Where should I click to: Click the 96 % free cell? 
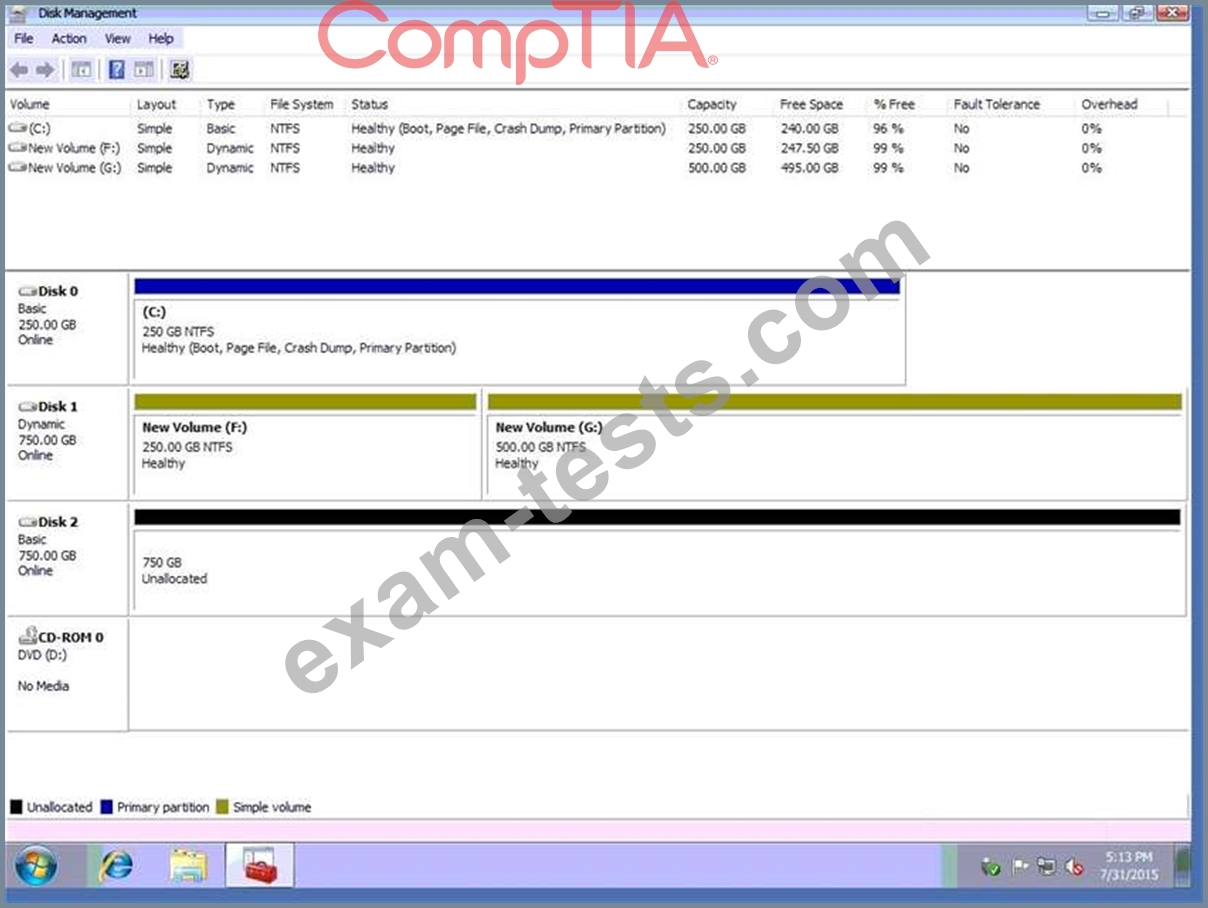[888, 129]
